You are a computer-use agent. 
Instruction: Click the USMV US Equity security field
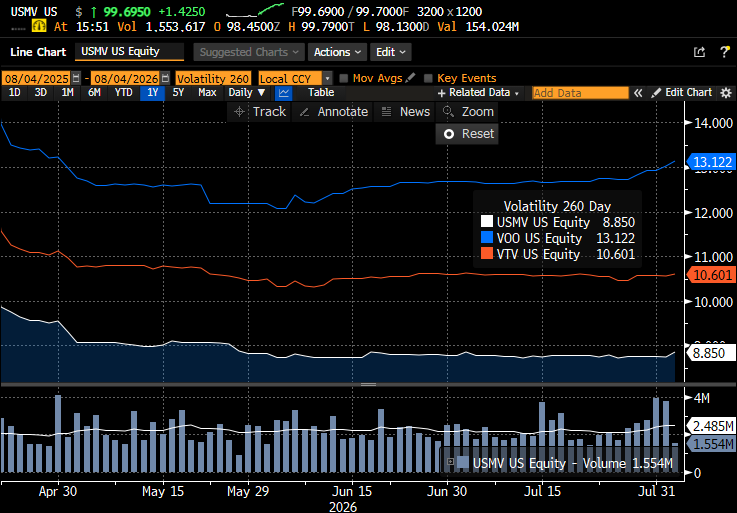(129, 52)
